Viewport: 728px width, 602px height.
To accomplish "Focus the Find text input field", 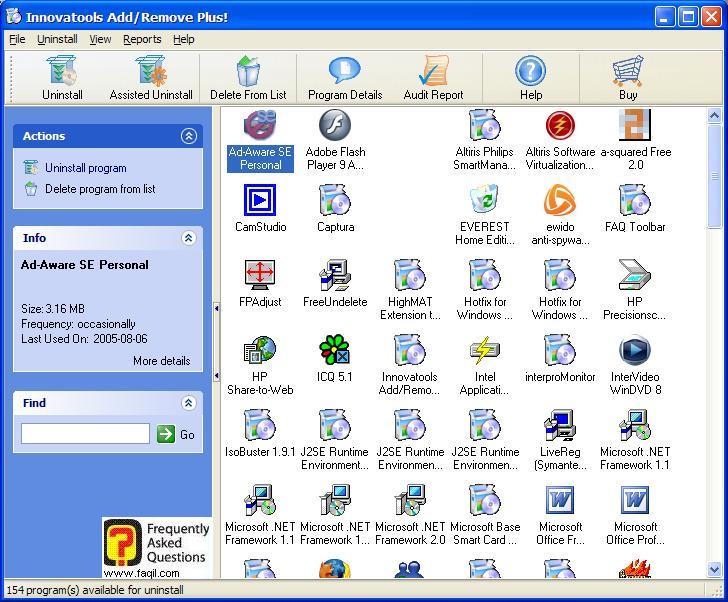I will (85, 434).
